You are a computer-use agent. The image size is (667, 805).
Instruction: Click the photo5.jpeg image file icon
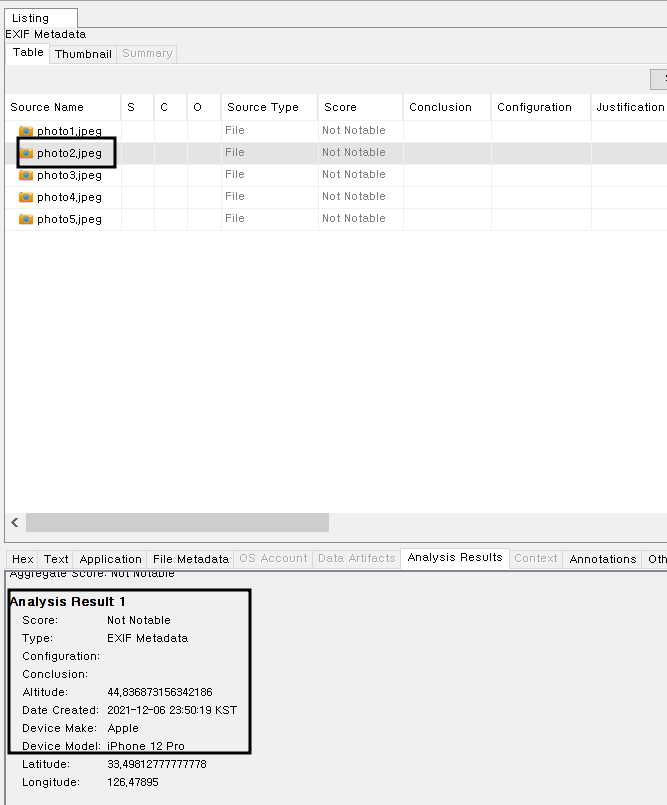pos(26,219)
